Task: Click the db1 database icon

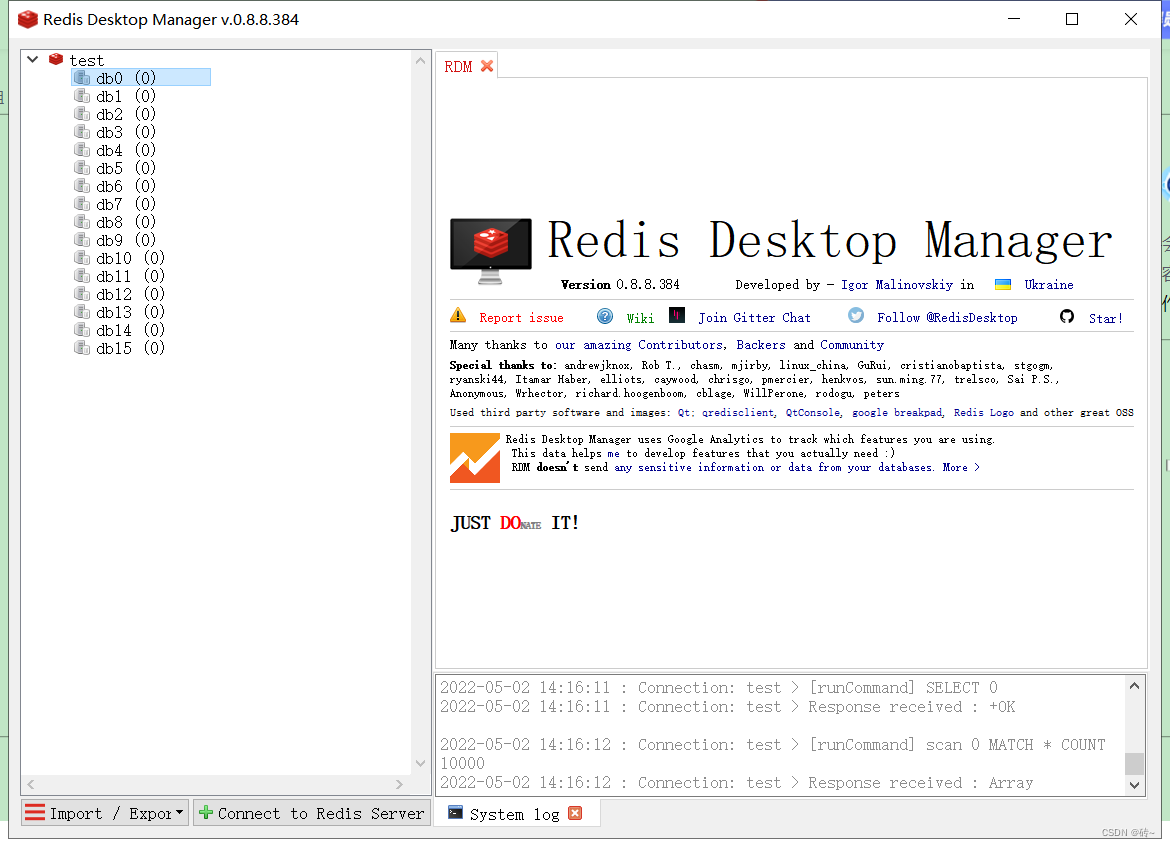Action: click(x=82, y=96)
